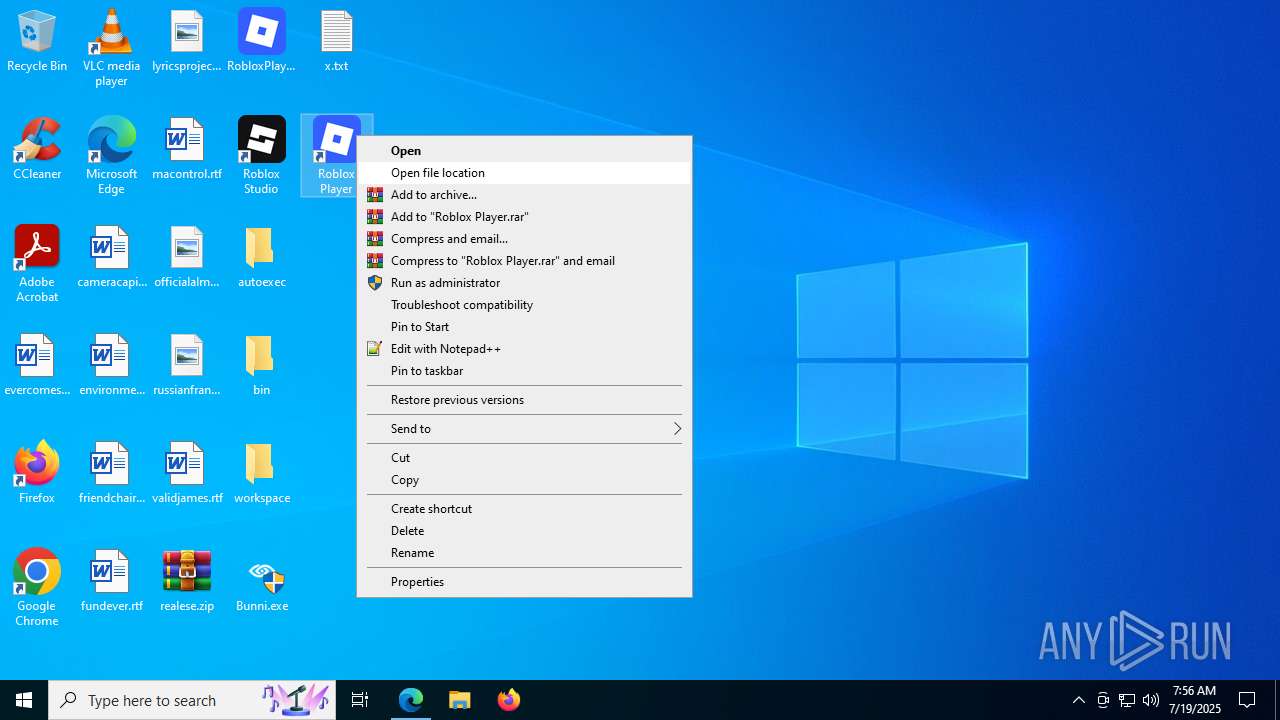Choose Restore previous versions entry
The width and height of the screenshot is (1280, 720).
tap(524, 400)
